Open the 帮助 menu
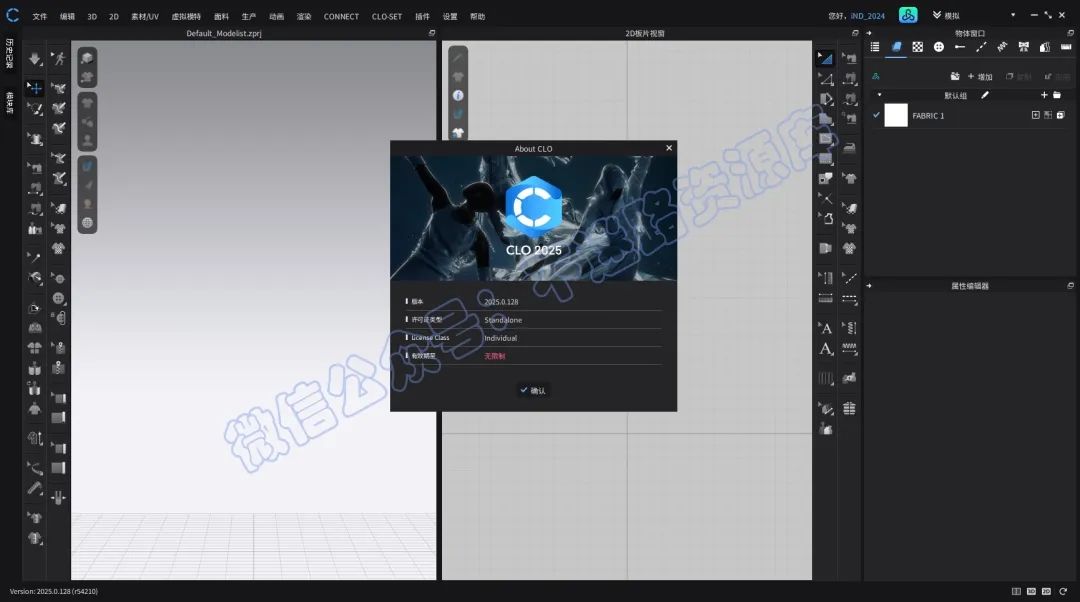This screenshot has width=1080, height=602. (x=477, y=17)
